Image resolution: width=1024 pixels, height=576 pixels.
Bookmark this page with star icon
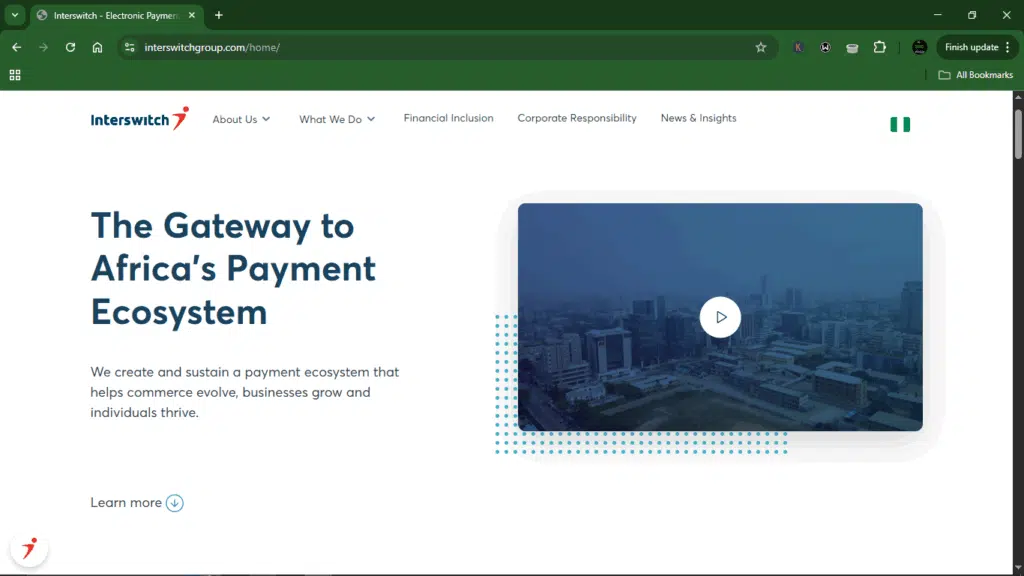[x=761, y=47]
